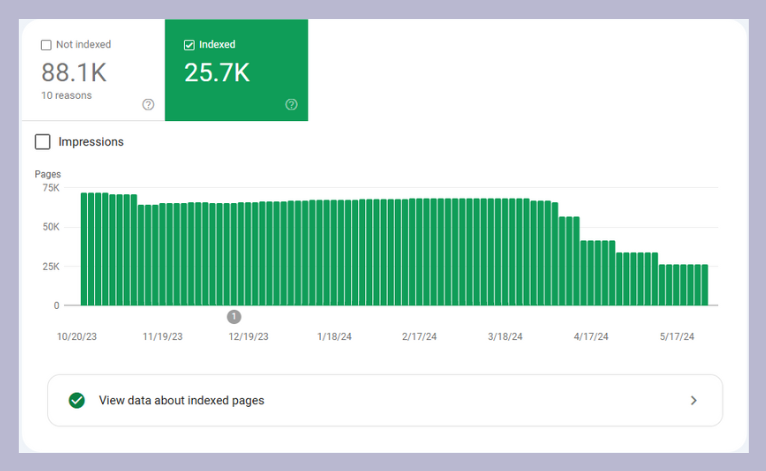766x471 pixels.
Task: Uncheck the Indexed checkbox
Action: pos(190,45)
